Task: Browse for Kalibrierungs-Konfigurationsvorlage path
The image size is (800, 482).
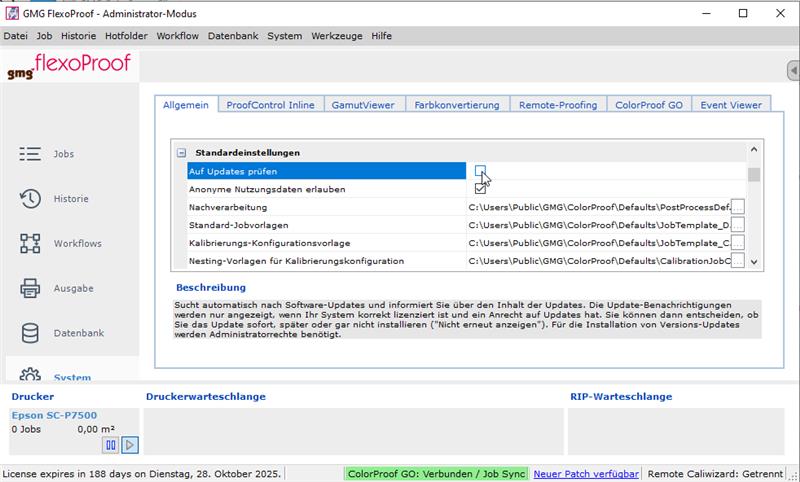Action: 738,243
